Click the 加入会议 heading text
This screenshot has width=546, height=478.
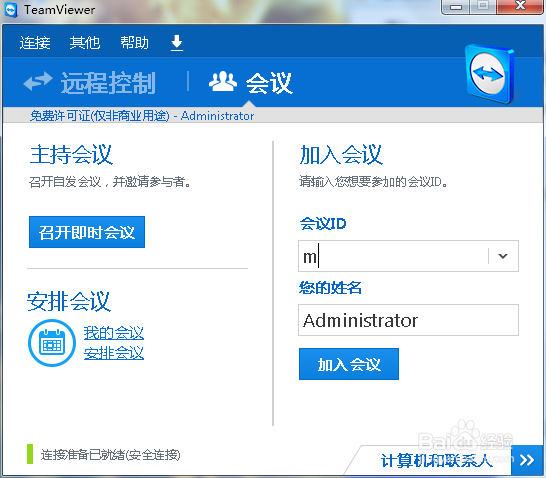coord(341,154)
